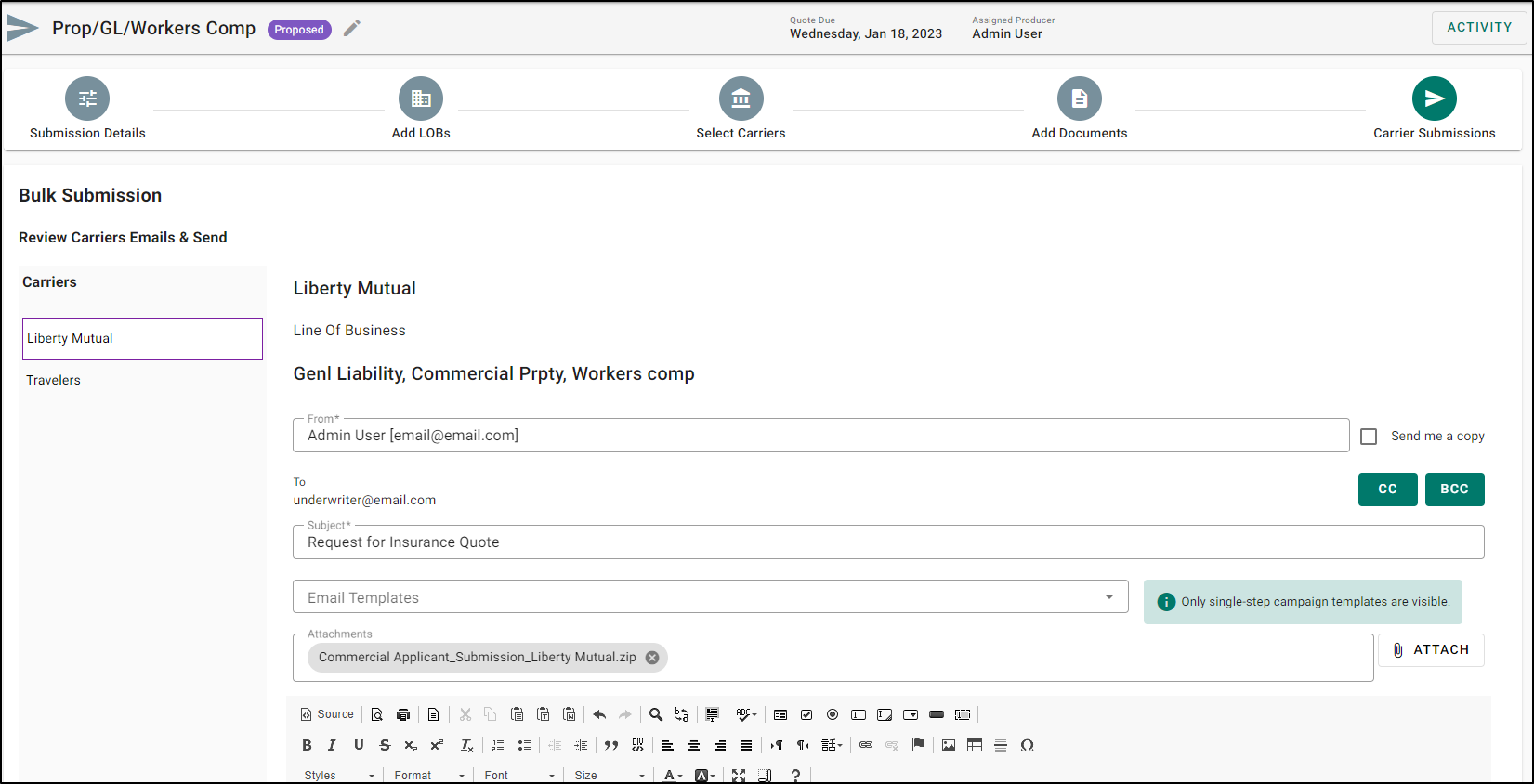The image size is (1534, 784).
Task: Click the Anchor flag icon
Action: (x=918, y=745)
